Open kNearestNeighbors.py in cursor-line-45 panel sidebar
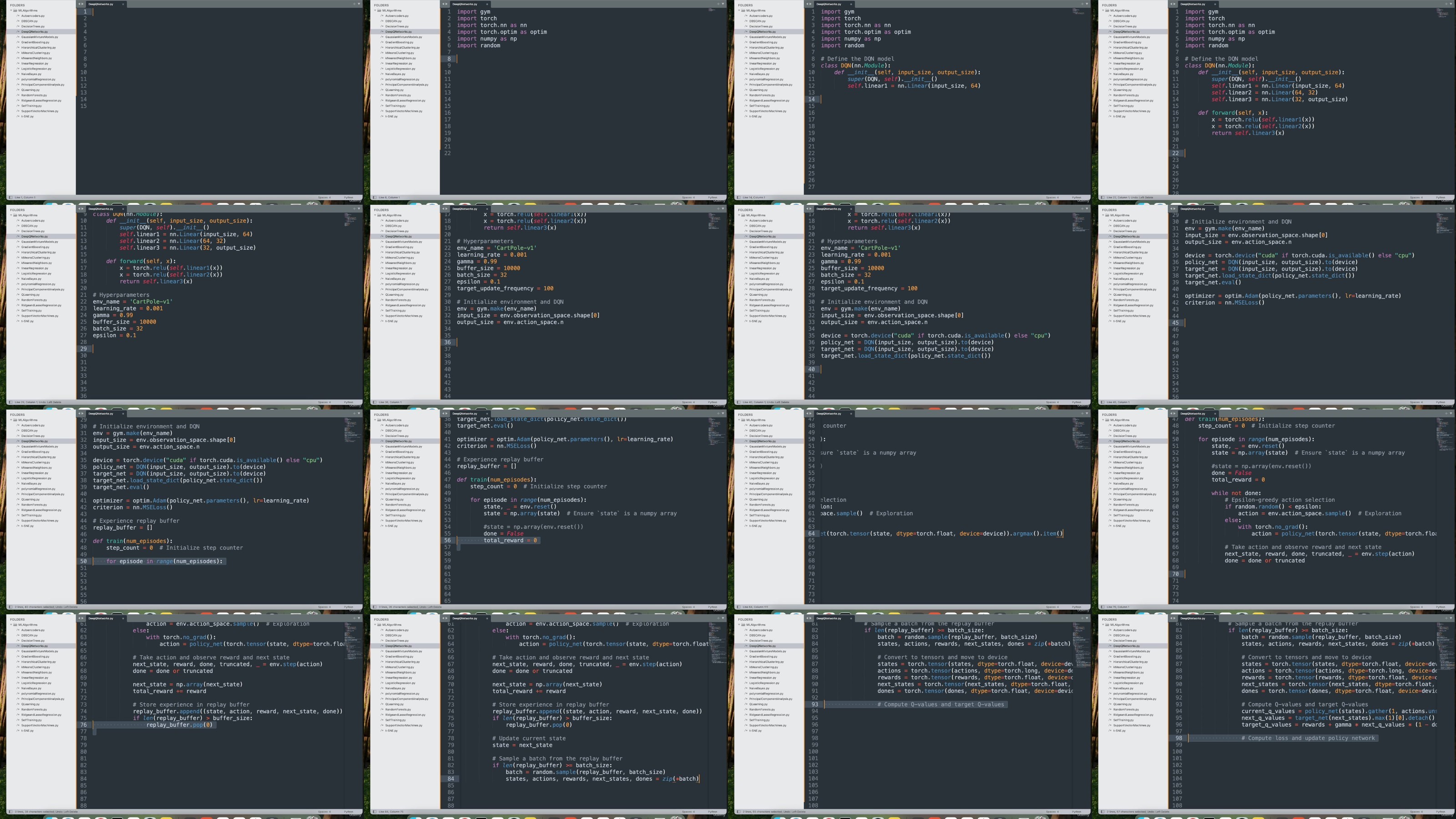This screenshot has width=1456, height=819. 1128,263
